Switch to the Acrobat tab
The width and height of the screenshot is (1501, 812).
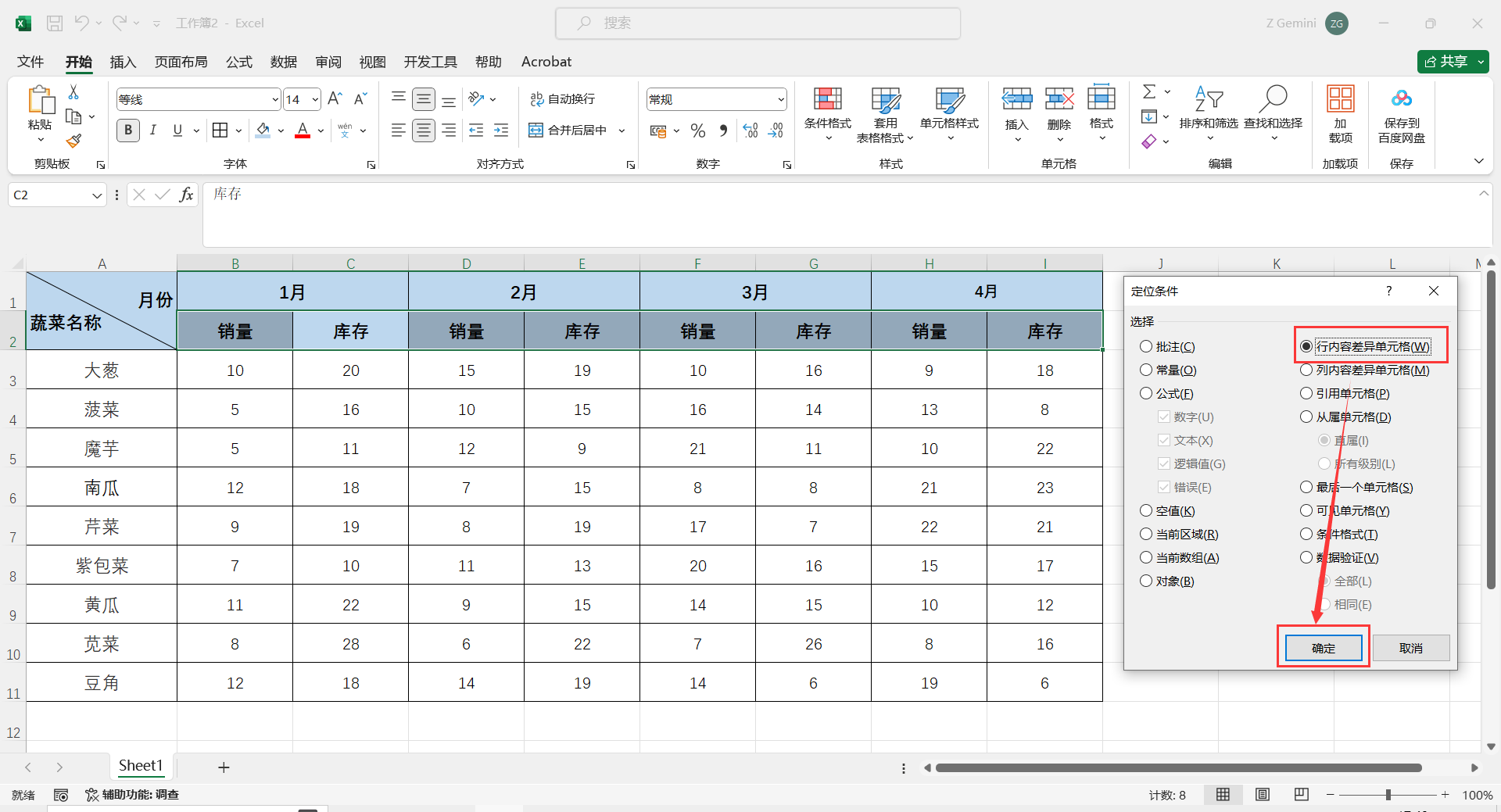[546, 62]
